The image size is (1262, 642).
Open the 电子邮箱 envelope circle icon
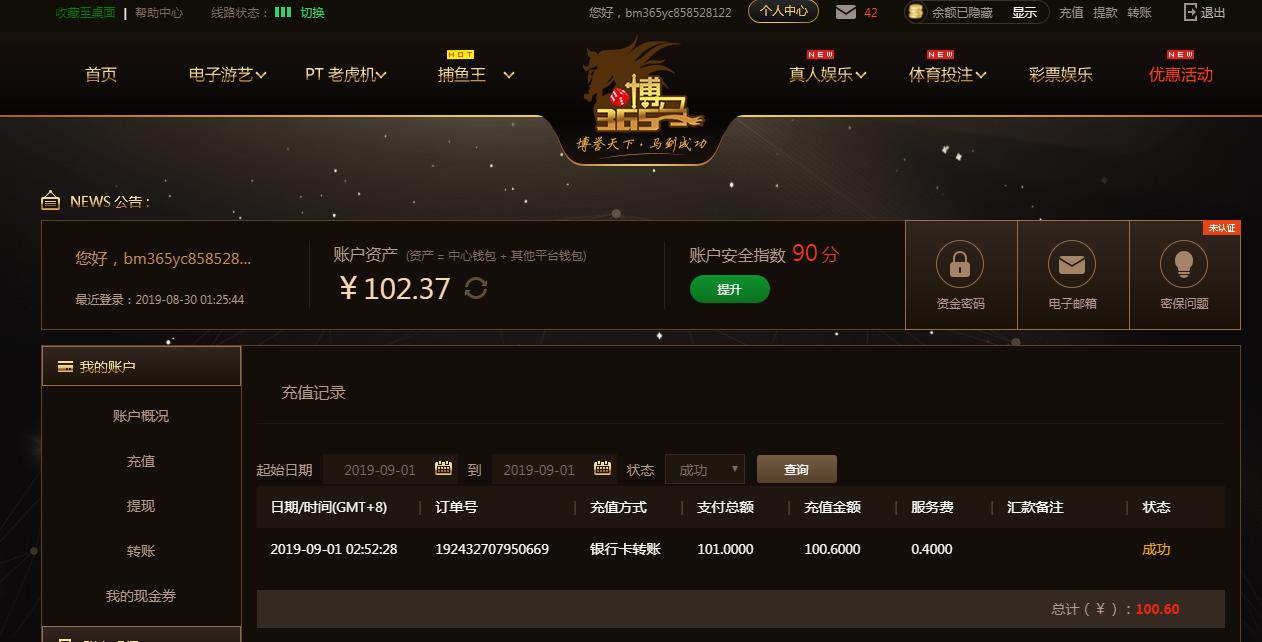1072,264
